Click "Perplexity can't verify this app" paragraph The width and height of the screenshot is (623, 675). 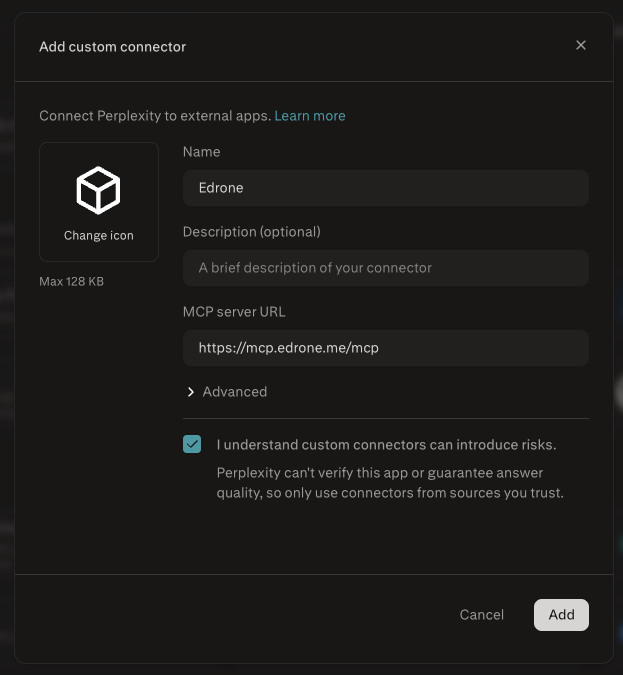(390, 483)
